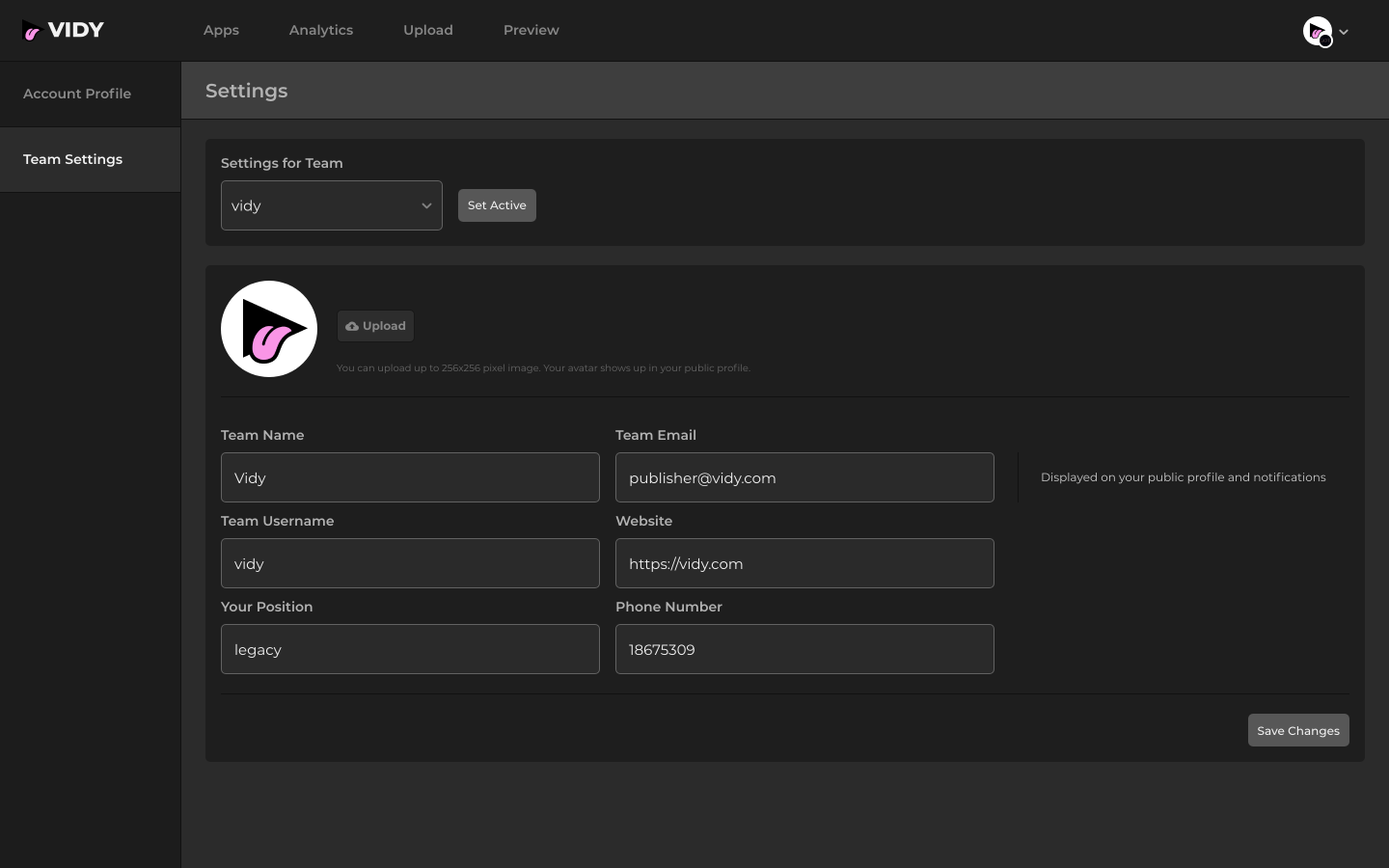Click the 'Displayed on your public profile' note

click(x=1184, y=477)
